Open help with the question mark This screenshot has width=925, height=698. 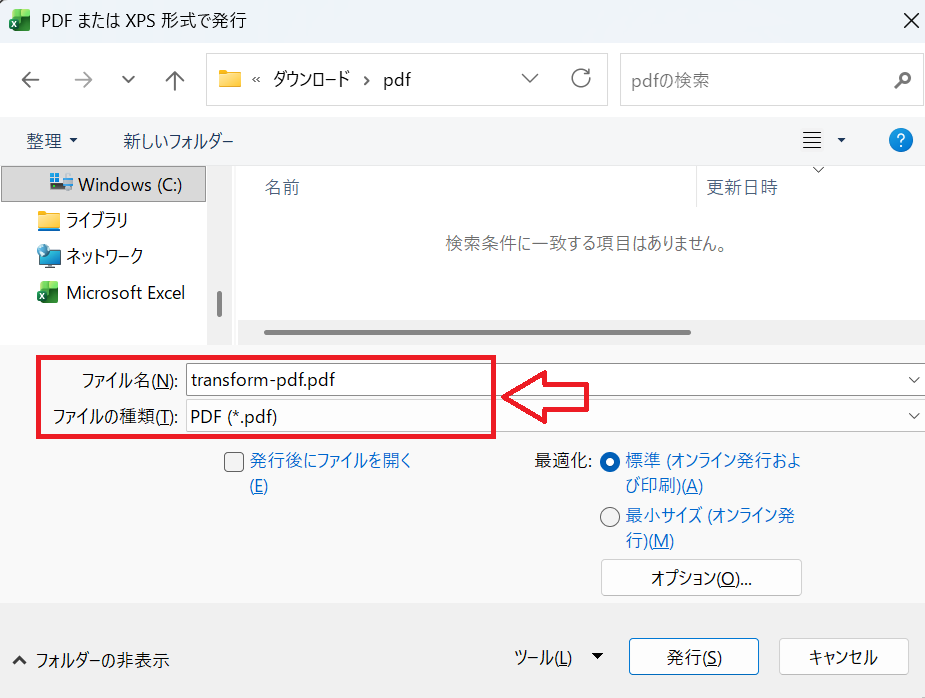click(x=900, y=140)
